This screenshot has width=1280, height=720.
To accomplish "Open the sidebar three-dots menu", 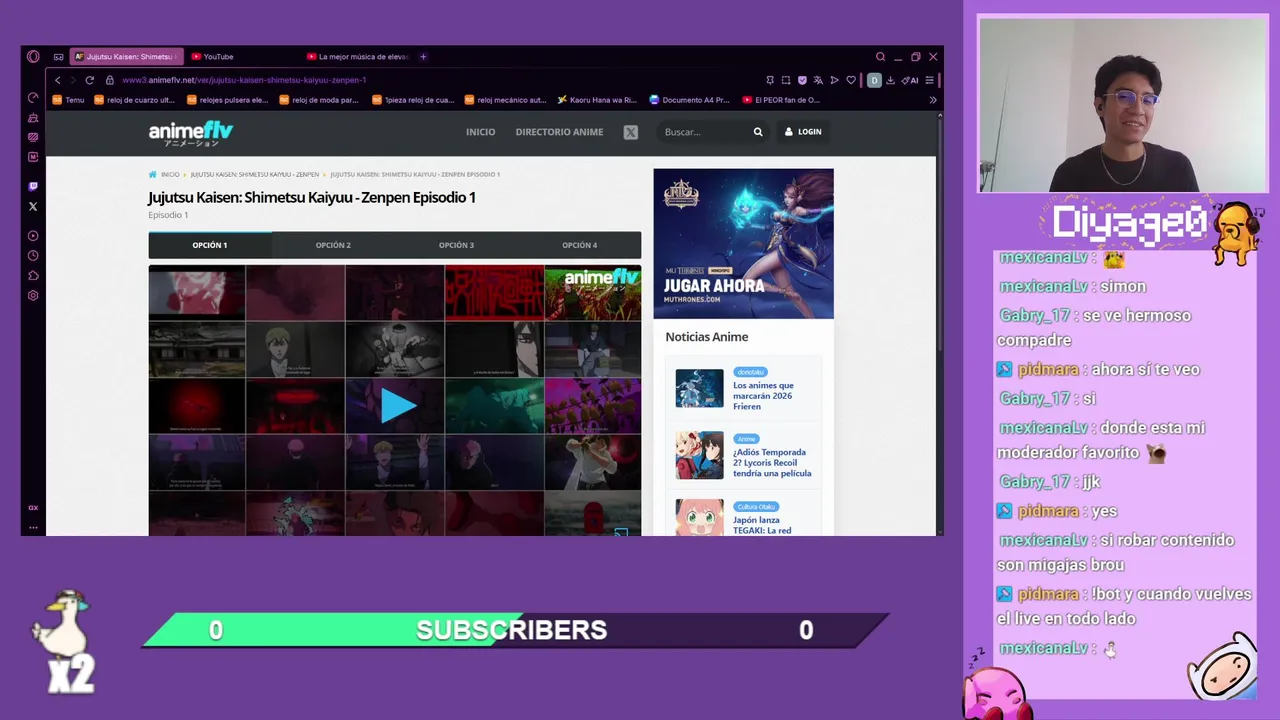I will [x=33, y=527].
